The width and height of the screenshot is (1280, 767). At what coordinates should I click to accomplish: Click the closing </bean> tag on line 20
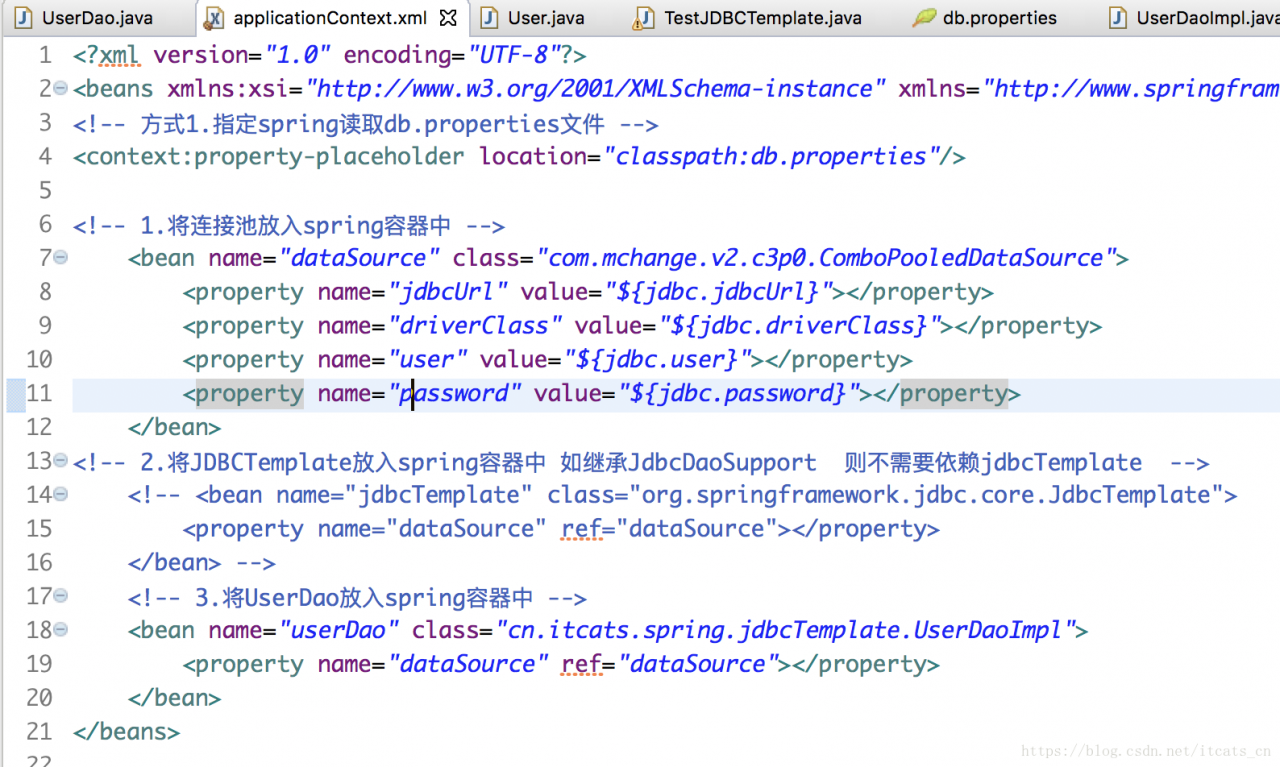[x=174, y=698]
